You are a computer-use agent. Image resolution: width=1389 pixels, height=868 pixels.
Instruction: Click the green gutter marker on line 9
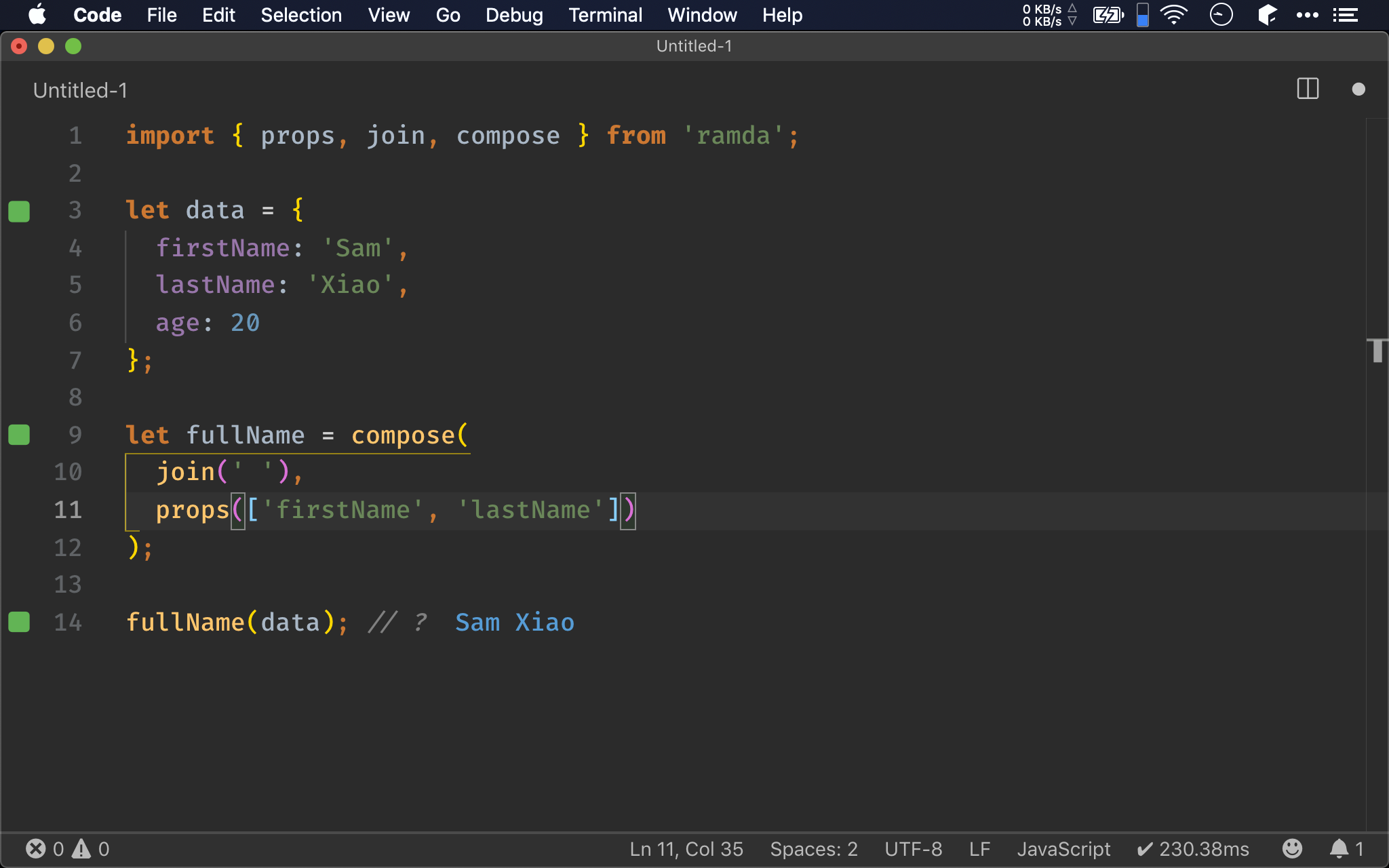click(x=19, y=435)
